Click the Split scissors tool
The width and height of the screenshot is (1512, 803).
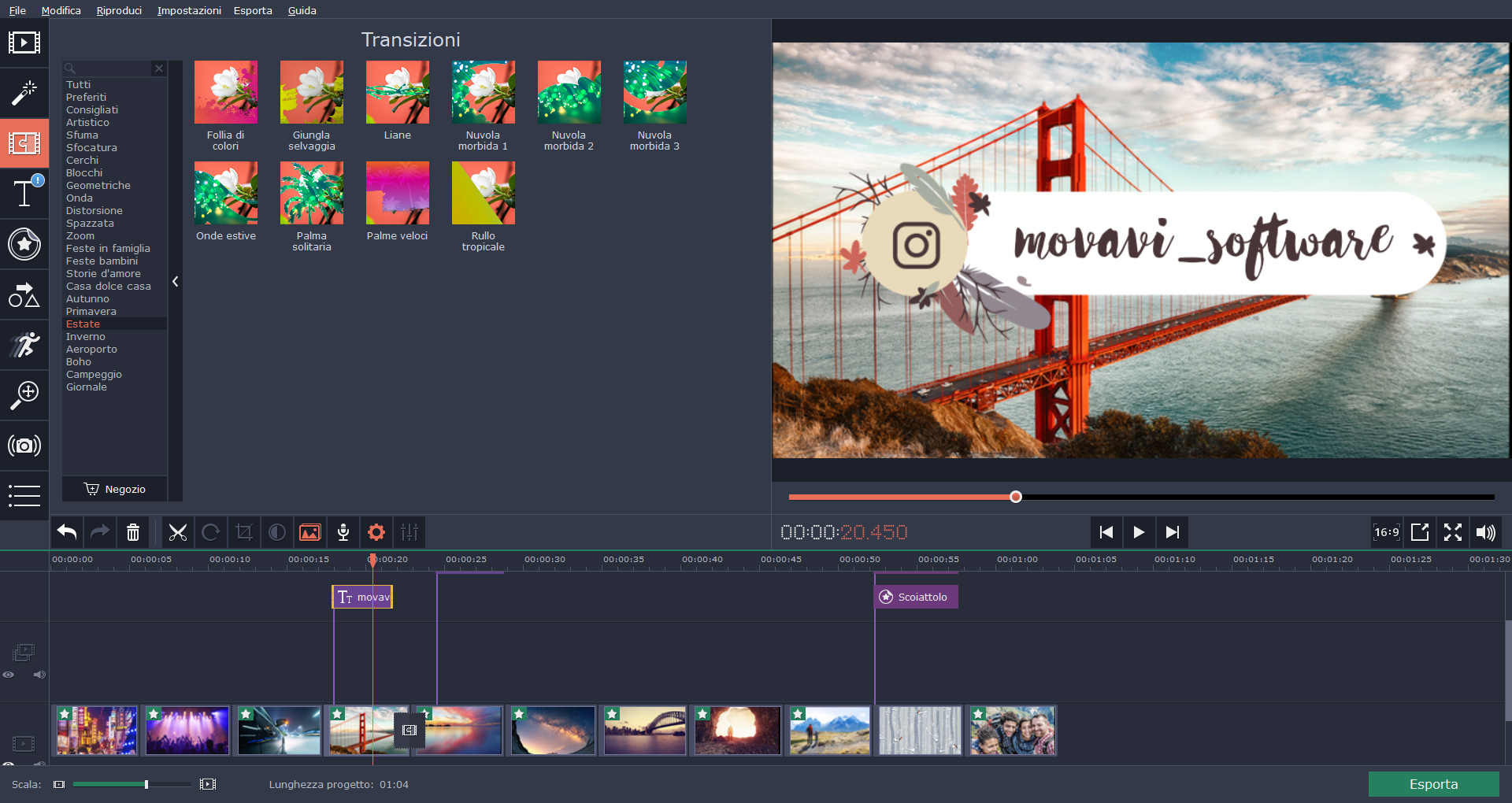tap(178, 533)
